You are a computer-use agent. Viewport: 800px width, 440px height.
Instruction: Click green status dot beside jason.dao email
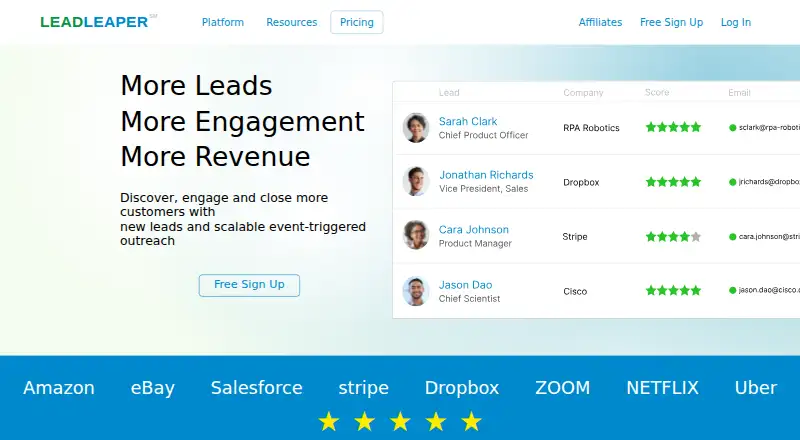733,290
